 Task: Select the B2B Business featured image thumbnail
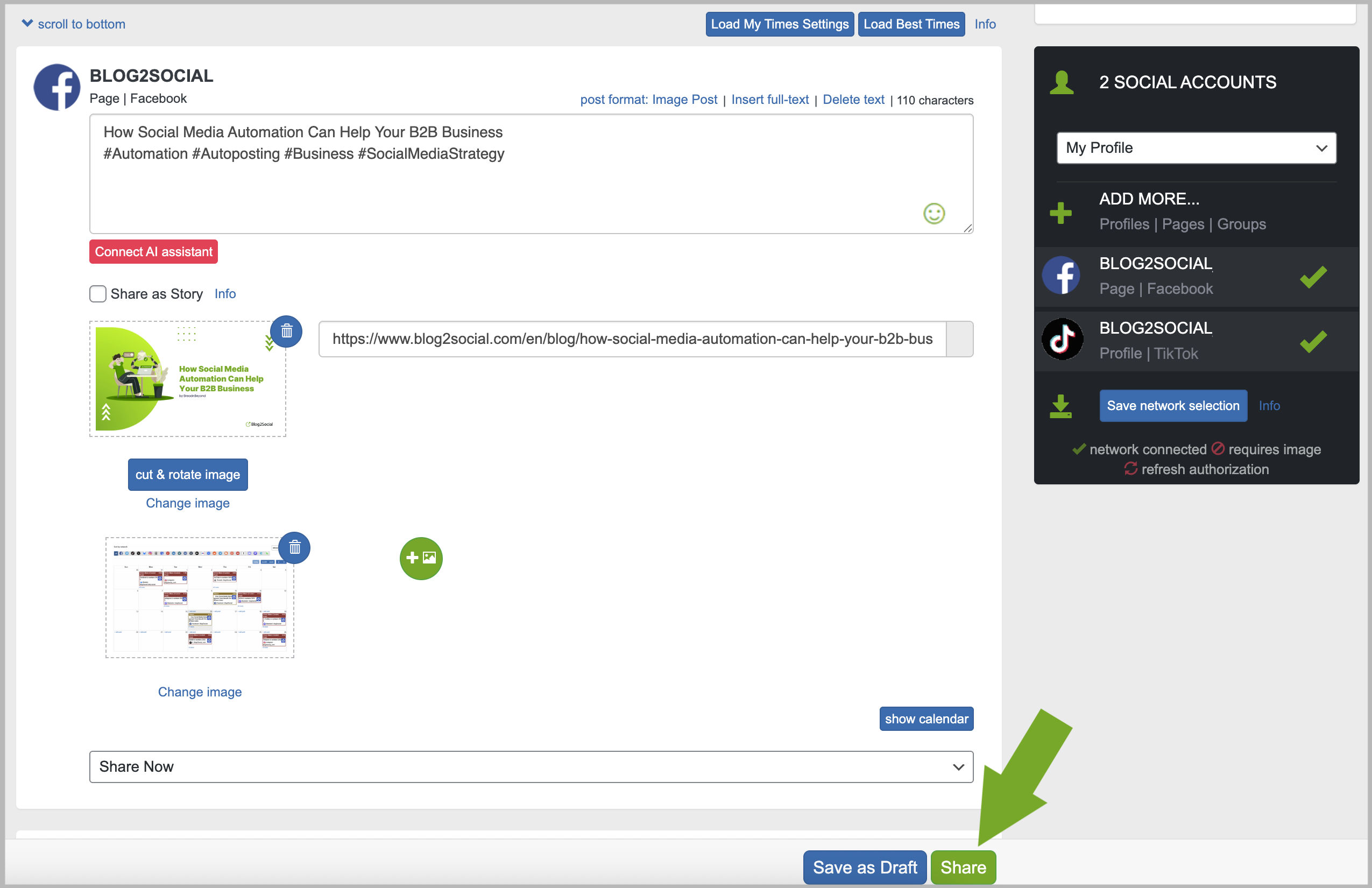187,379
